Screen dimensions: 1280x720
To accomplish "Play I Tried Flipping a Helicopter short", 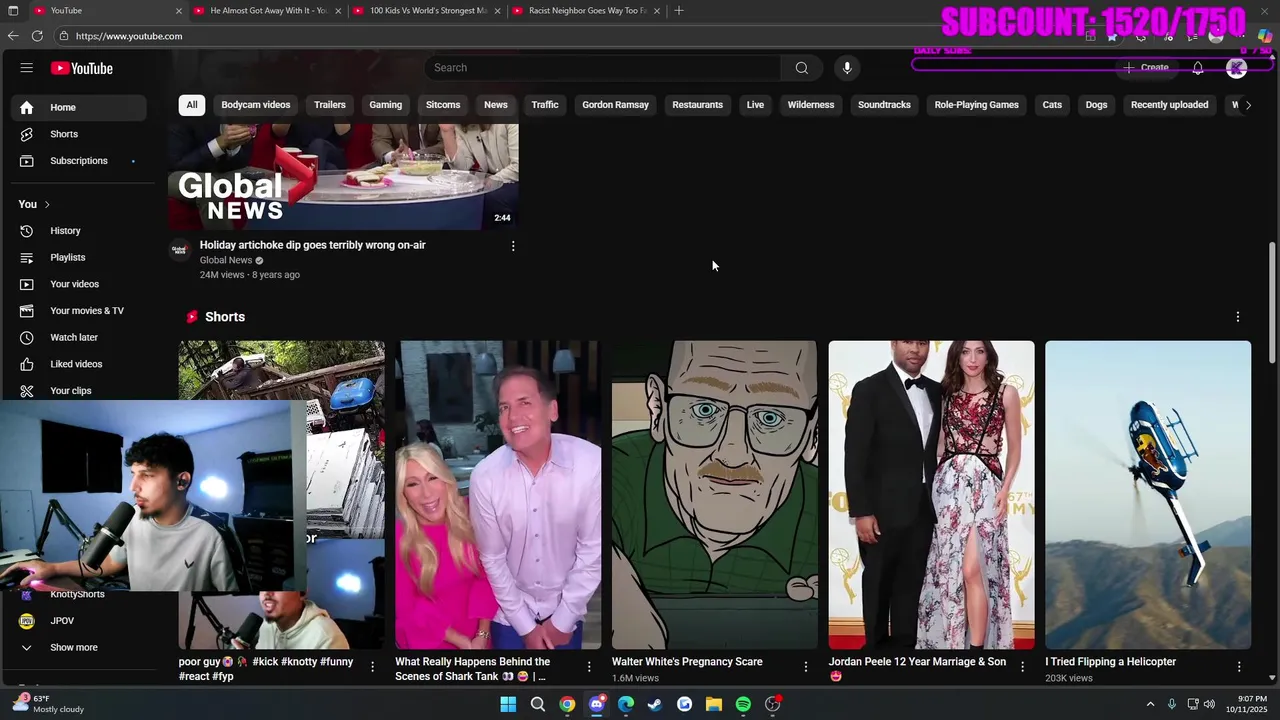I will pos(1148,495).
